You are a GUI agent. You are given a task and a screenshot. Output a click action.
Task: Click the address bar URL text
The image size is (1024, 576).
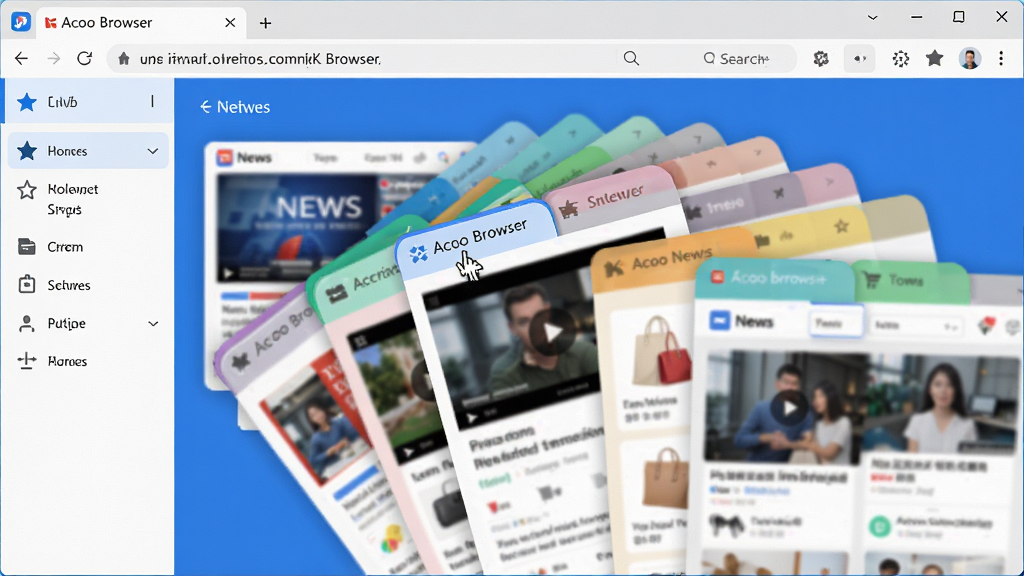[x=260, y=59]
